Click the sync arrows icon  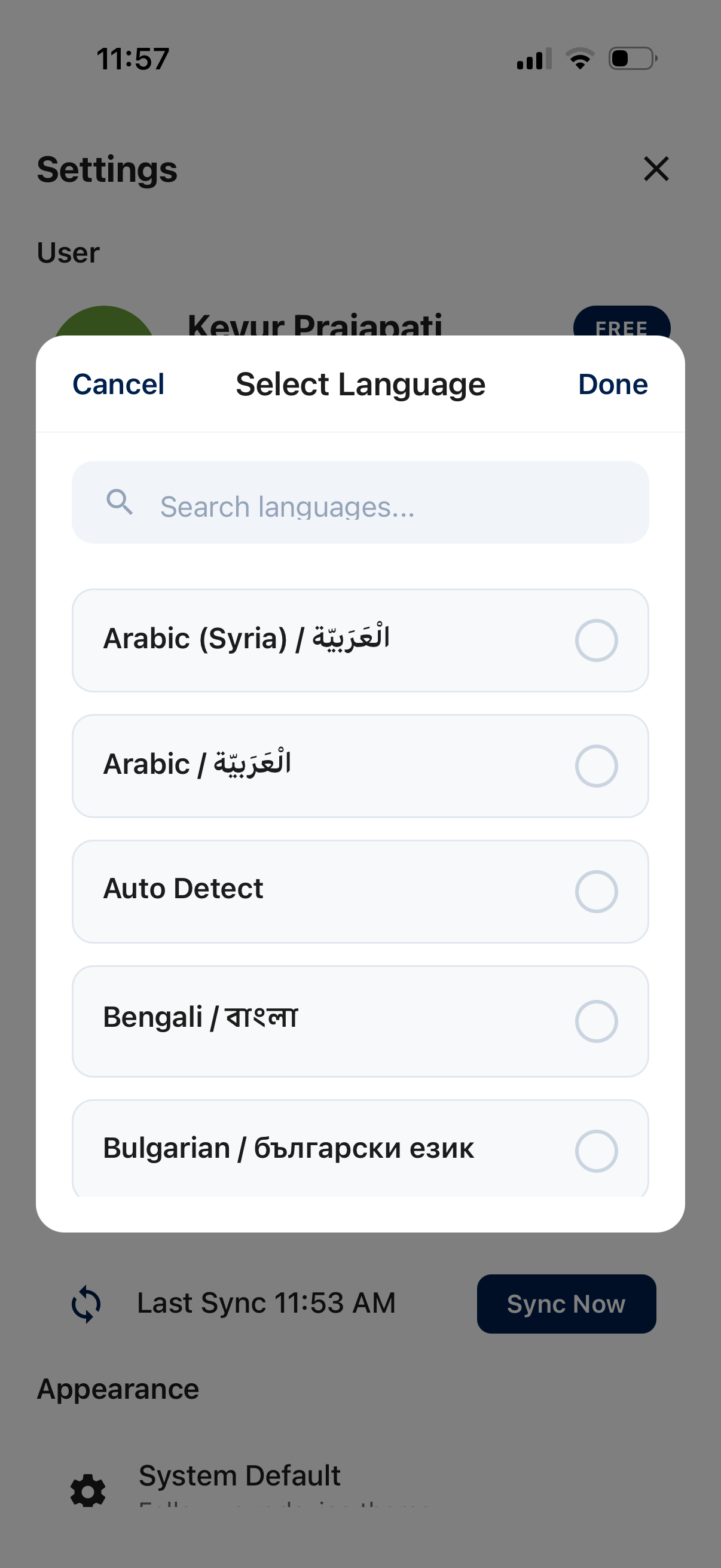tap(87, 1303)
